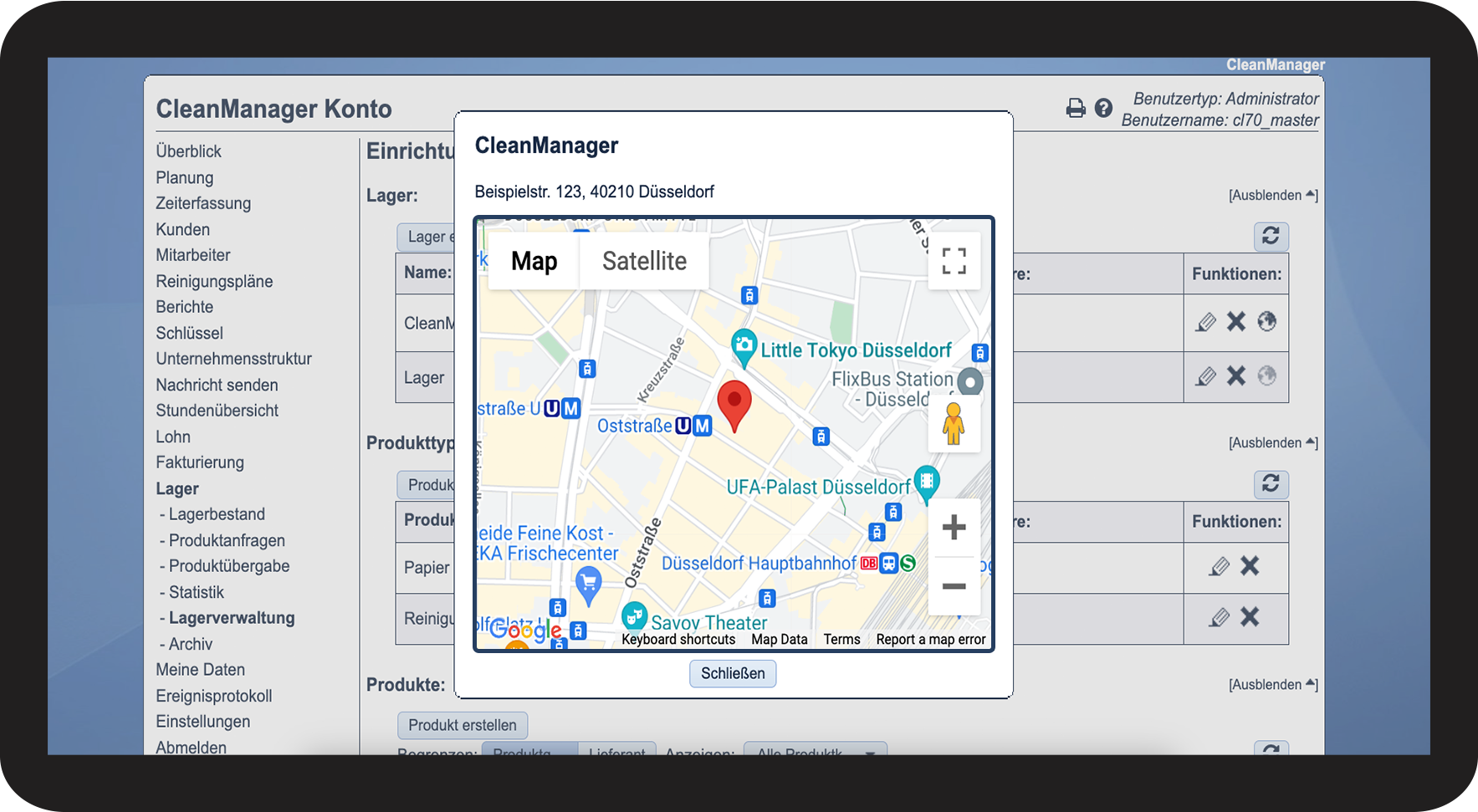Collapse the Produkttypen section with Ausblenden
Viewport: 1478px width, 812px height.
coord(1272,443)
